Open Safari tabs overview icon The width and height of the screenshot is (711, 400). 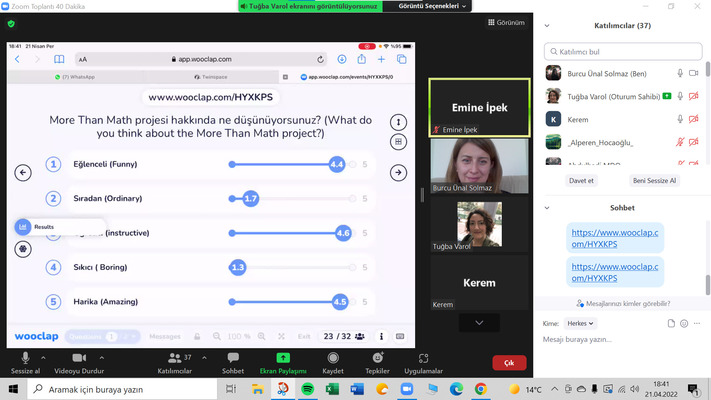(x=401, y=59)
